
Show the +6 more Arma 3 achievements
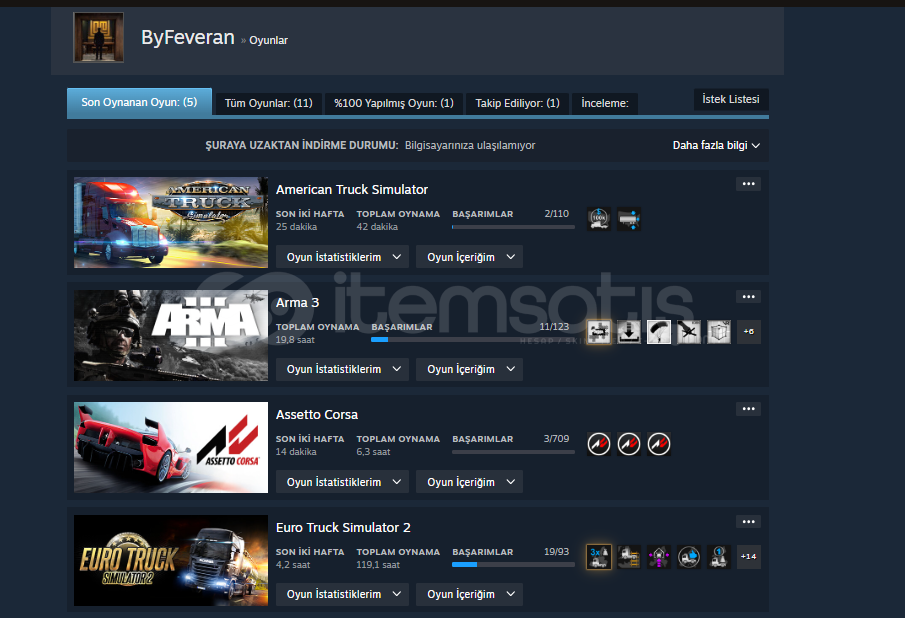(749, 332)
